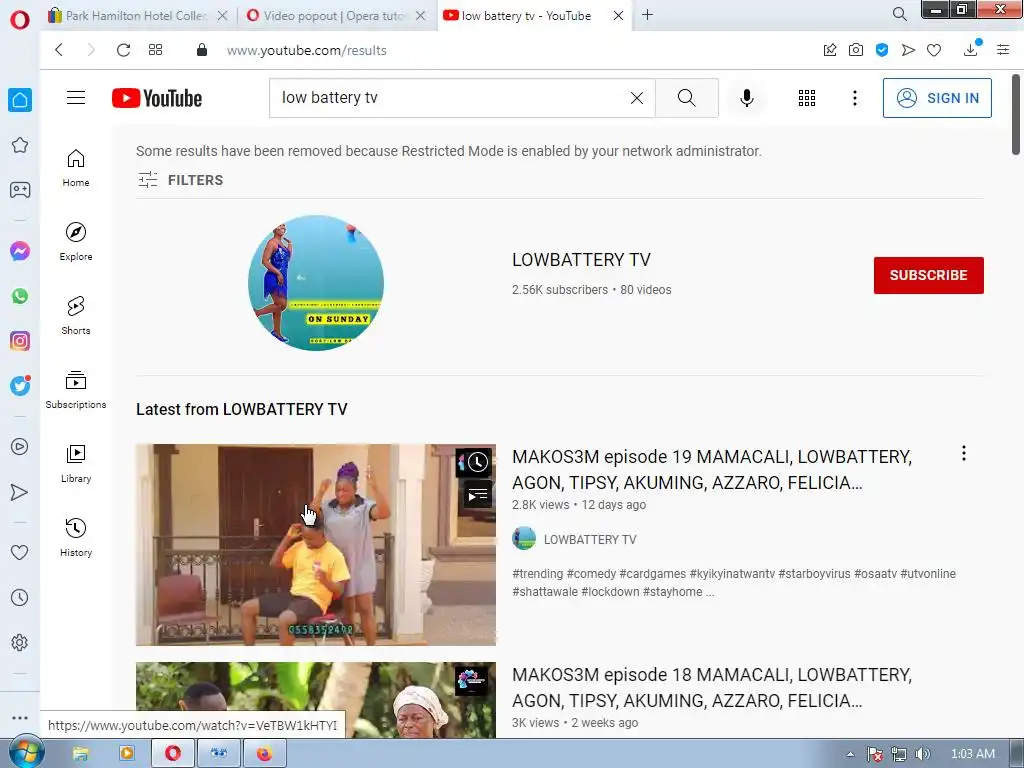Open Opera sidebar Settings gear
Viewport: 1024px width, 768px height.
20,643
